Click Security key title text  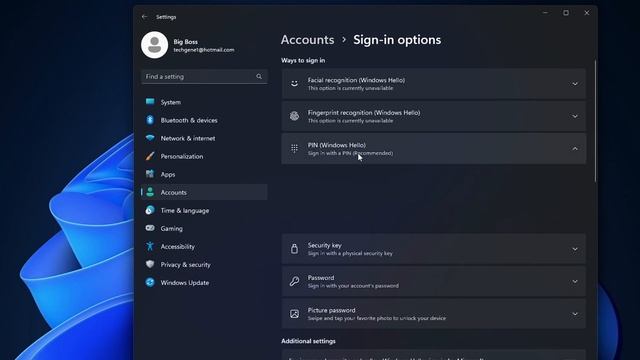tap(324, 245)
